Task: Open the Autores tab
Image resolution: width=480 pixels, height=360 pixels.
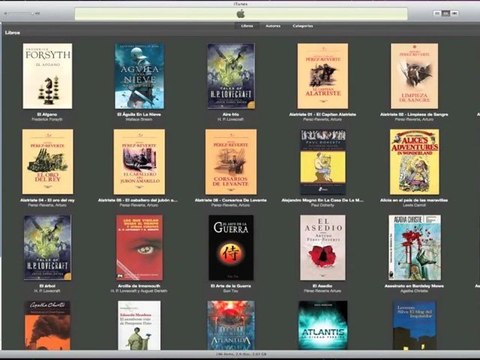Action: pyautogui.click(x=273, y=26)
